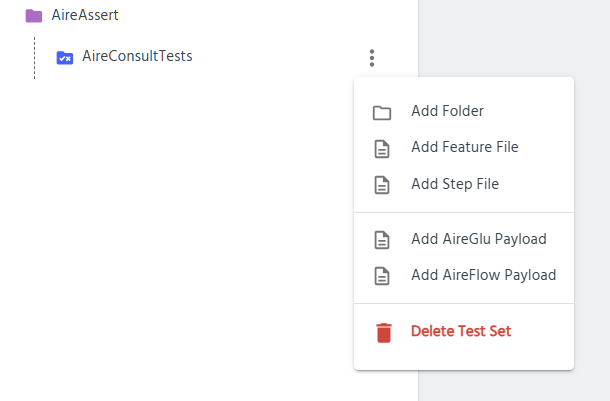Choose Add AireGlu Payload option

click(478, 239)
